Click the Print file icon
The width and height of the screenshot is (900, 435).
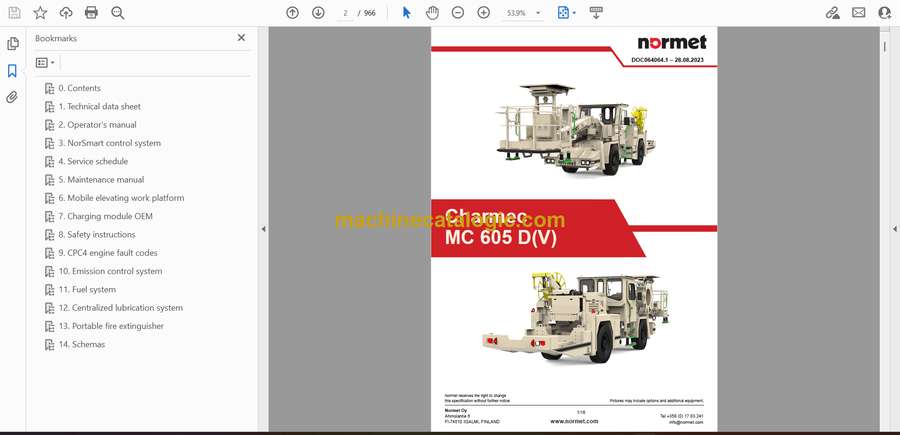click(91, 13)
